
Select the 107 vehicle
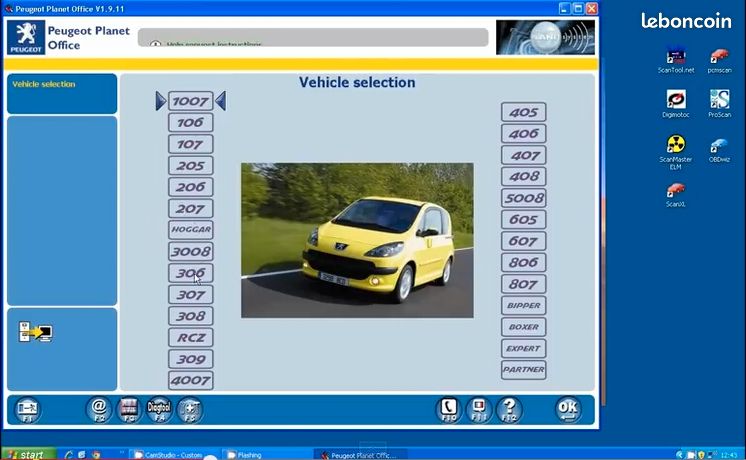tap(191, 144)
